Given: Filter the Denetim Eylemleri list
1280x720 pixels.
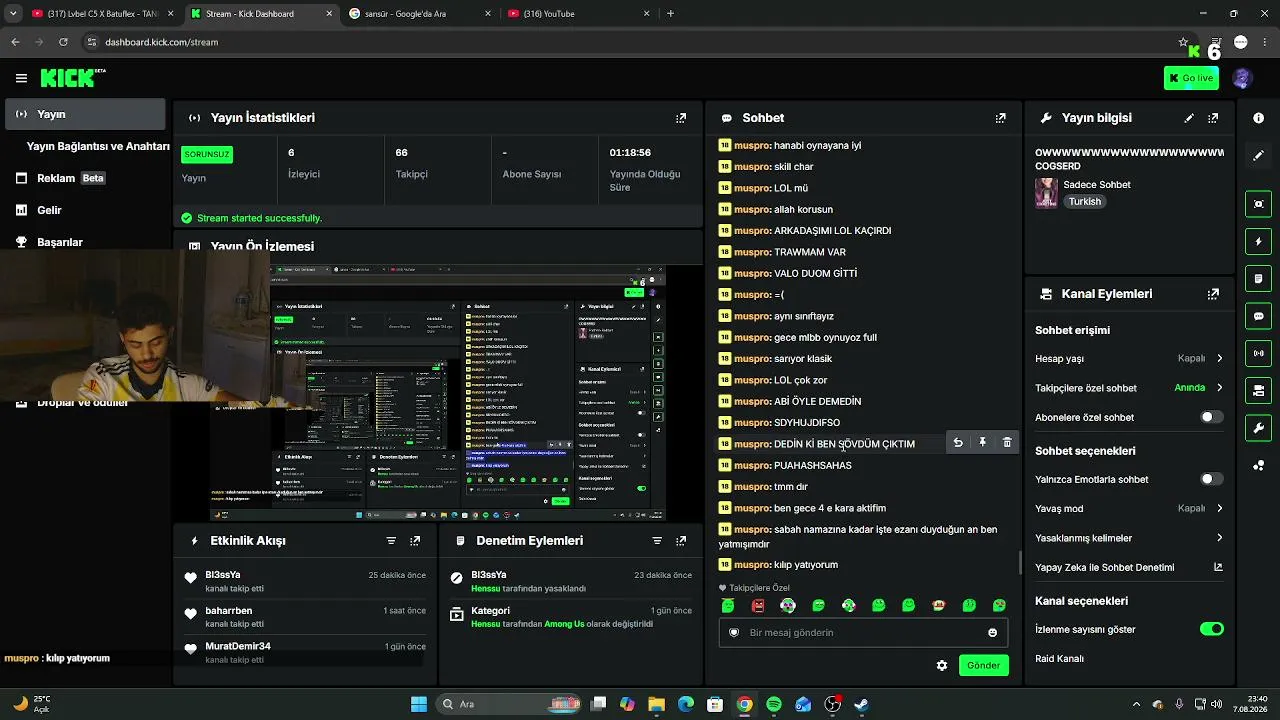Looking at the screenshot, I should click(657, 541).
